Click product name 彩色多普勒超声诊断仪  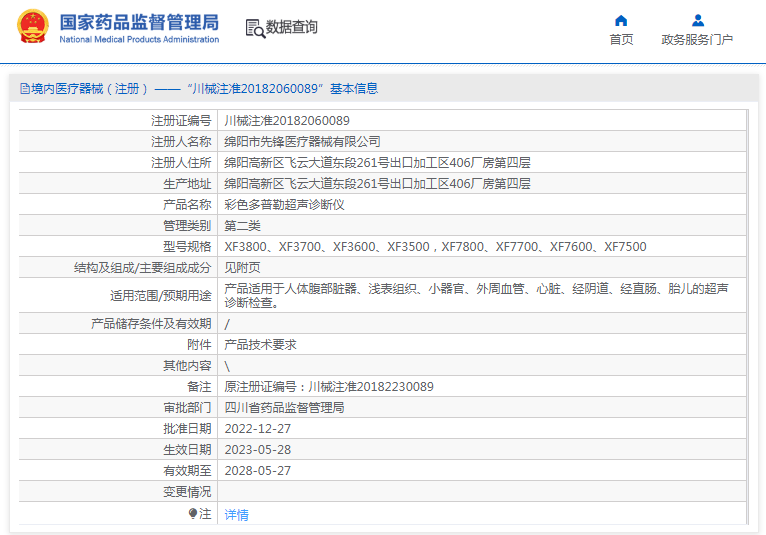pos(284,205)
